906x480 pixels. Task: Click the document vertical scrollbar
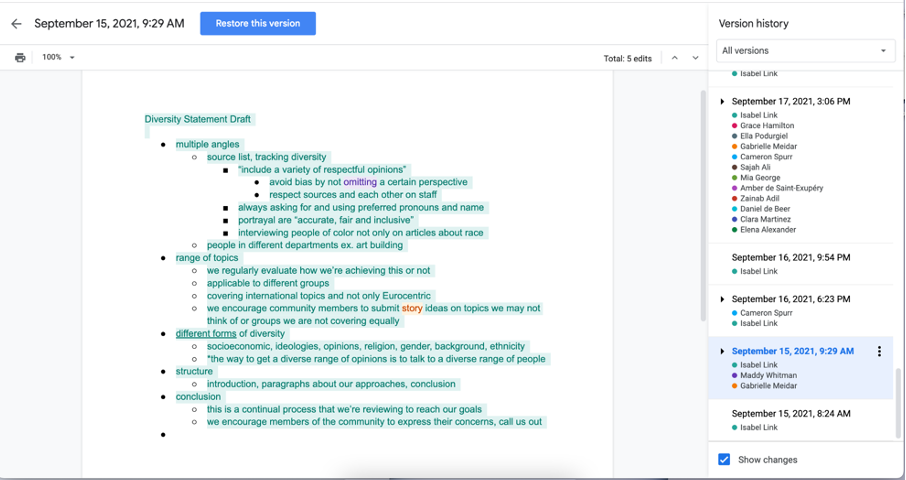point(703,205)
